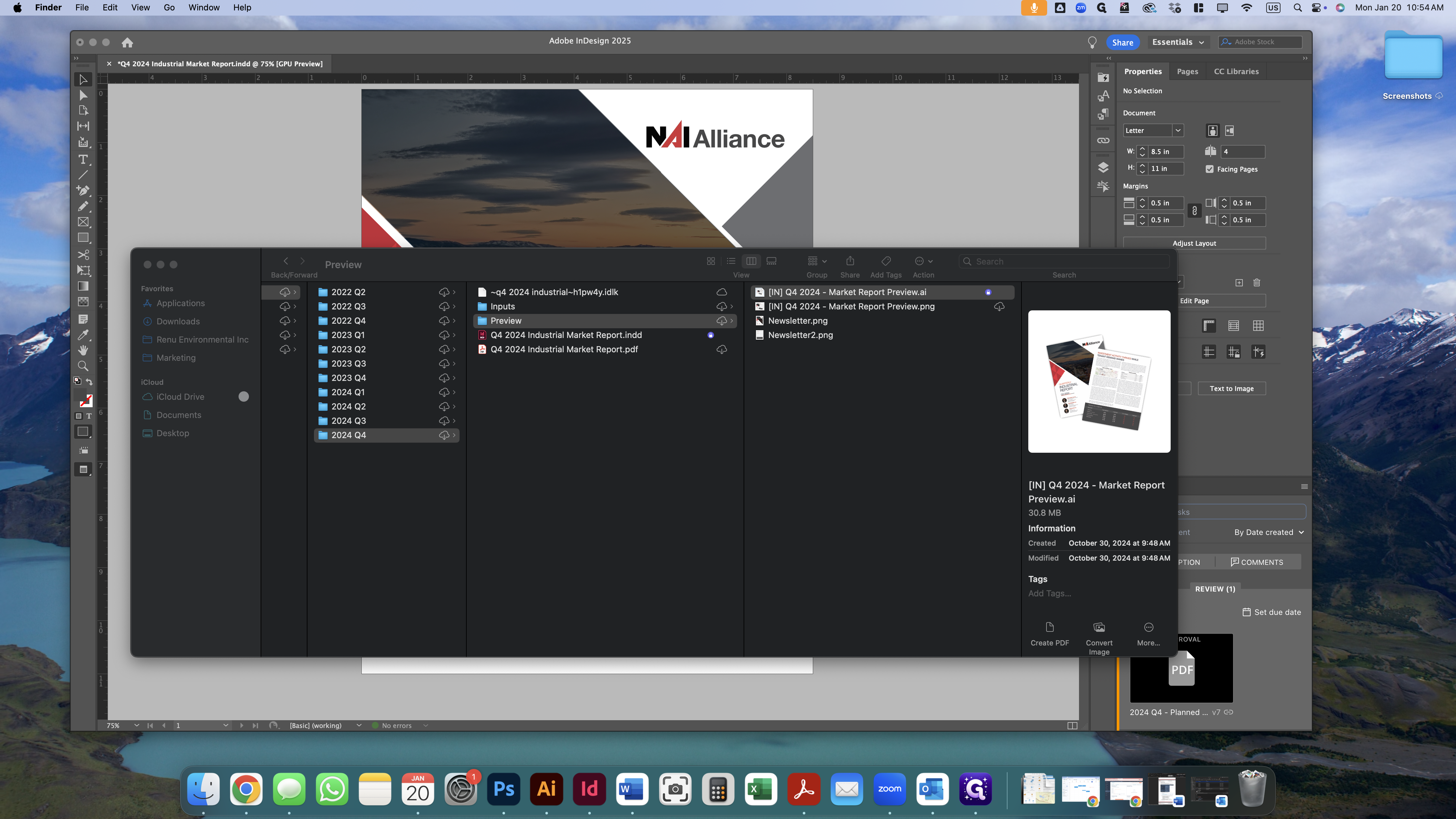Switch Finder to column view

click(x=751, y=261)
